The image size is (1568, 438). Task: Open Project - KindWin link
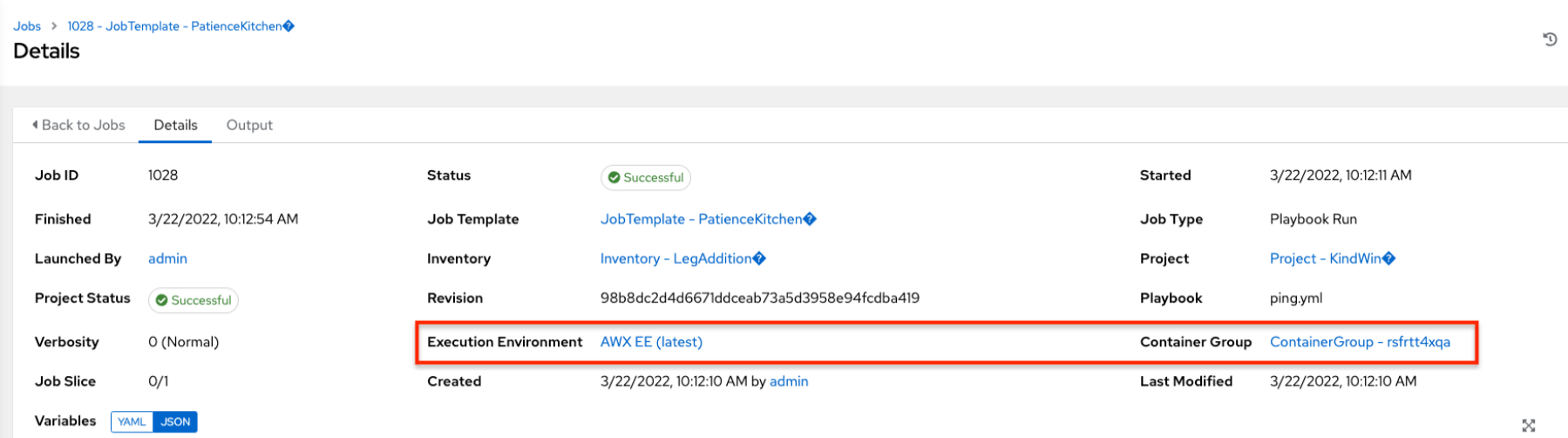click(x=1332, y=258)
